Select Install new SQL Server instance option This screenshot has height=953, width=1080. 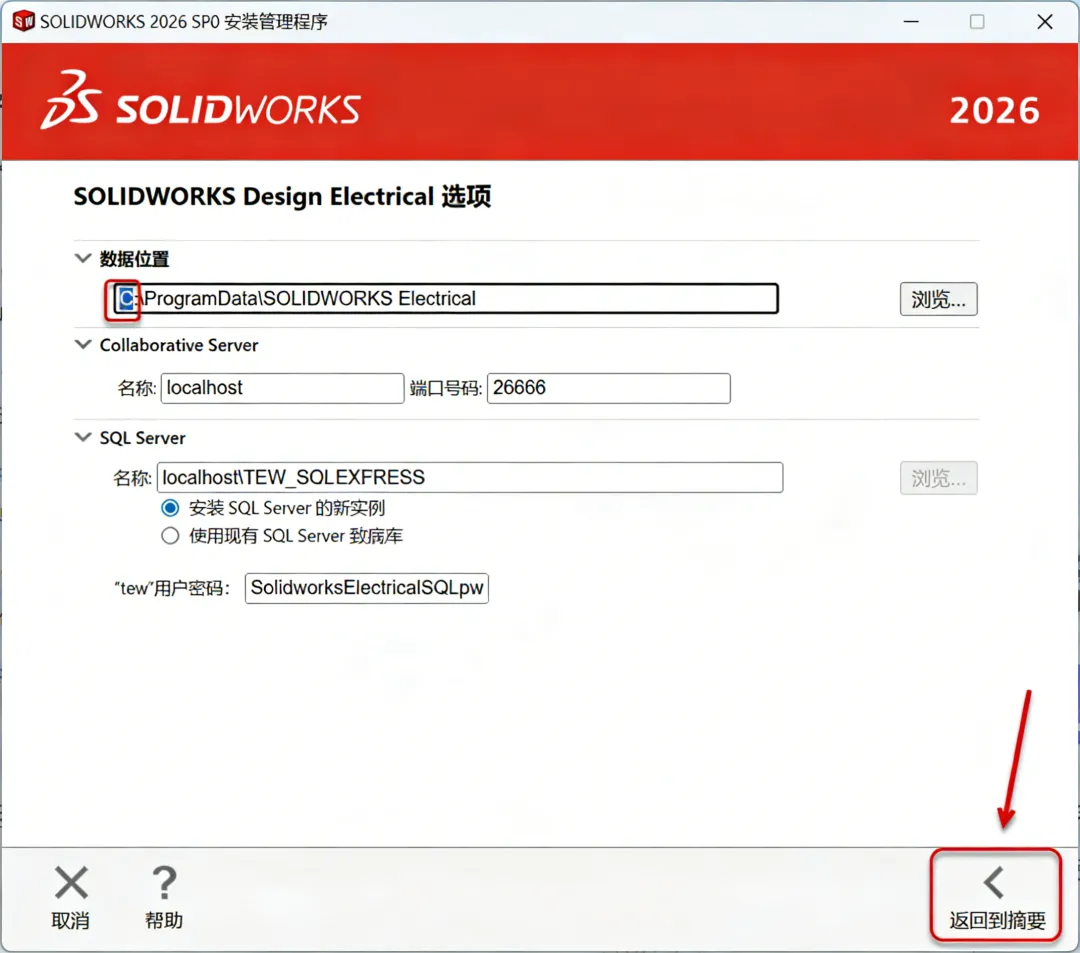[170, 508]
